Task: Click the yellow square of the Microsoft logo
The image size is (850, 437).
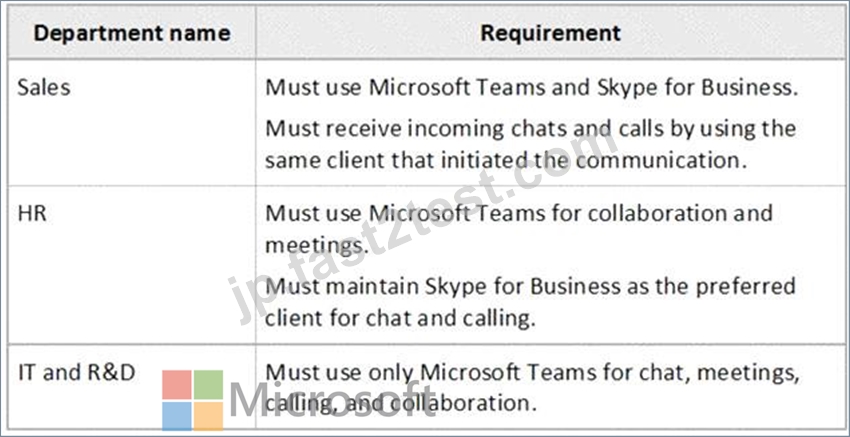Action: 209,416
